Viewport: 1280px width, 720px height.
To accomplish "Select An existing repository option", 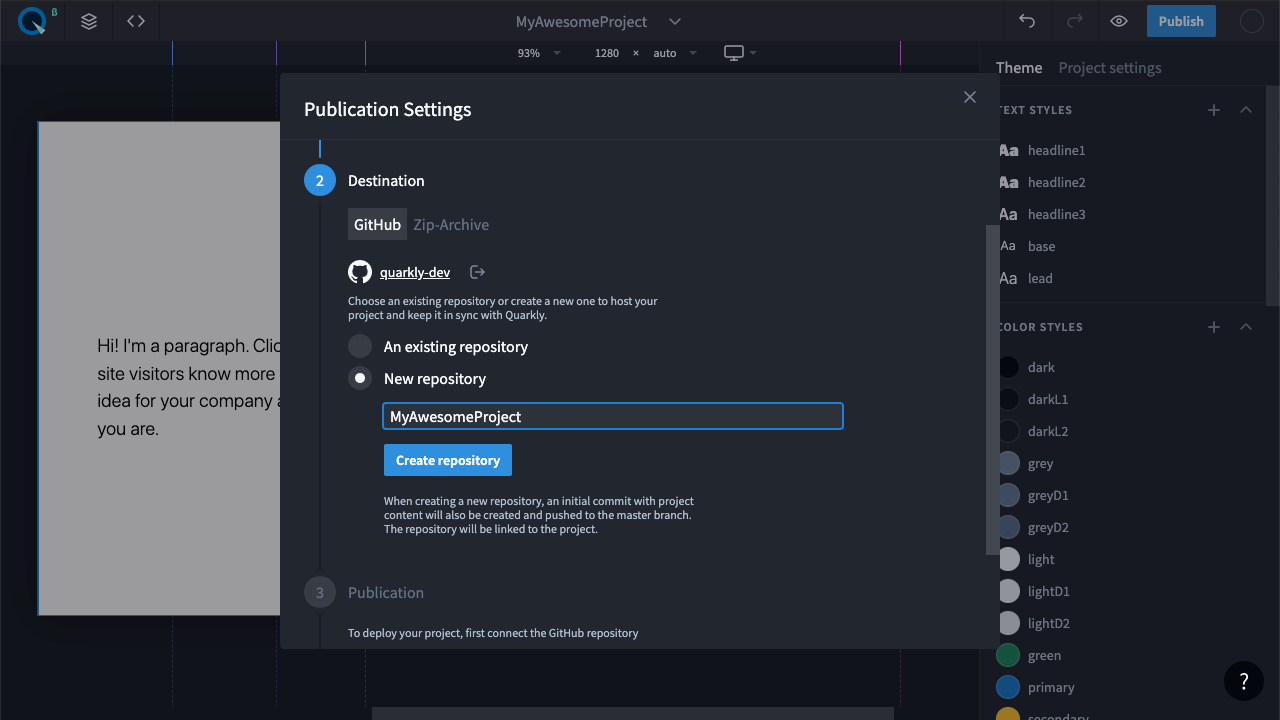I will [360, 347].
